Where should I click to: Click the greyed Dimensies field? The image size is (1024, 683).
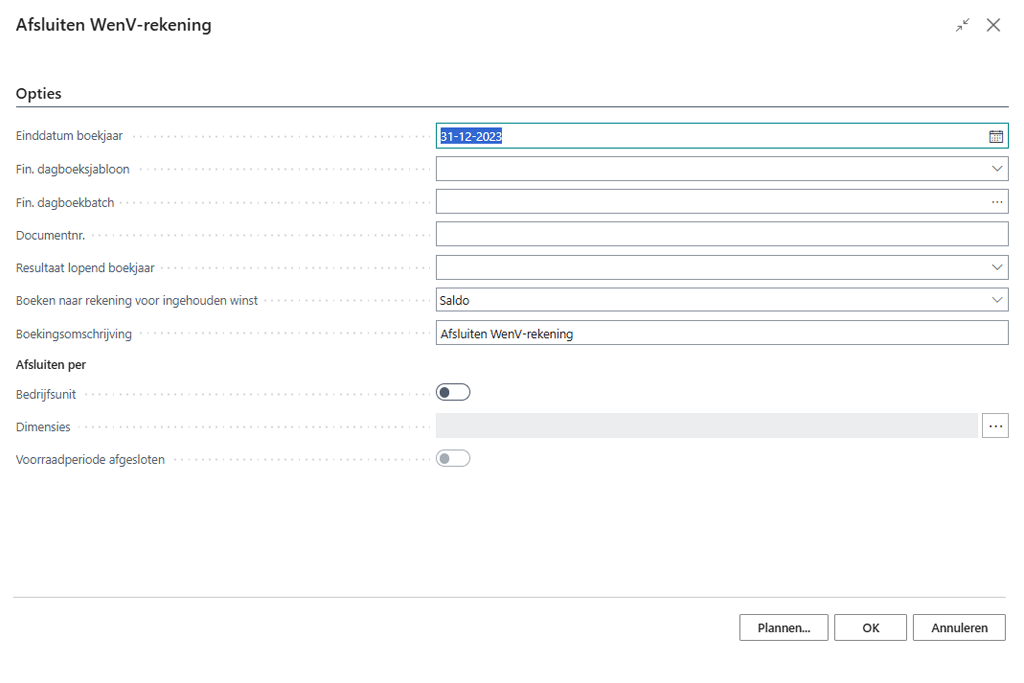[707, 426]
